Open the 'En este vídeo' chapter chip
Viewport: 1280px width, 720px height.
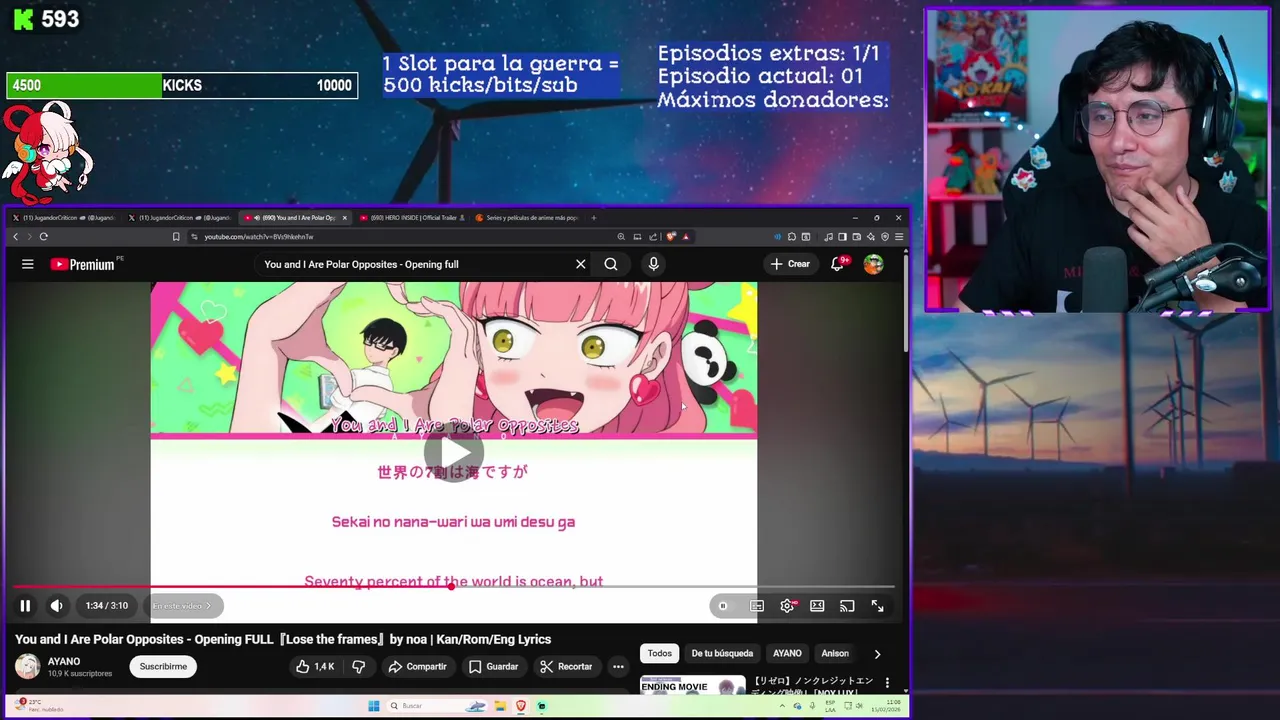pyautogui.click(x=182, y=606)
